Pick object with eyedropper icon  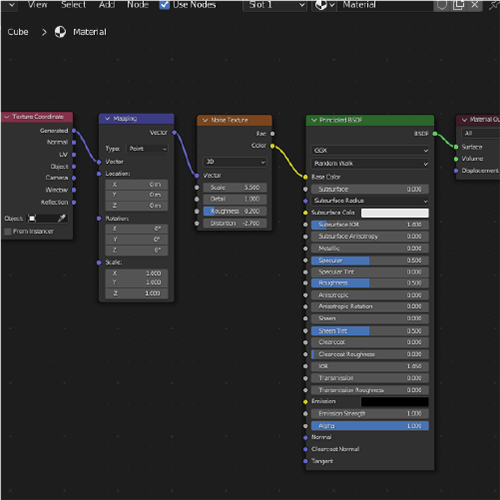(62, 218)
